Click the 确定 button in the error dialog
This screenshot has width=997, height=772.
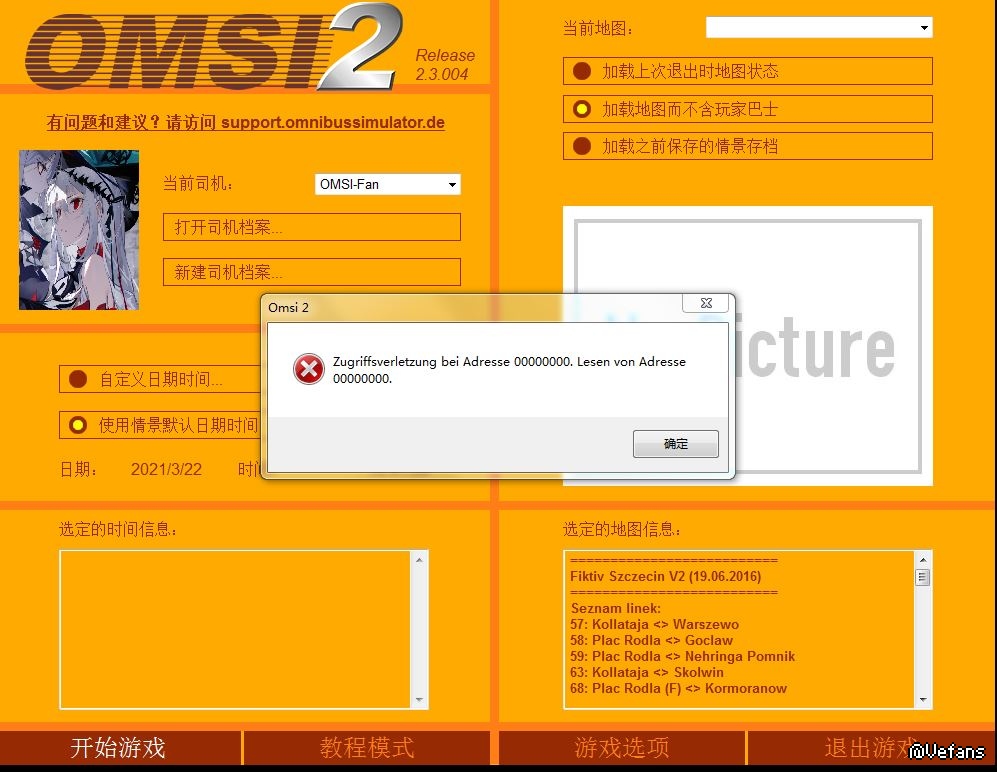point(675,443)
